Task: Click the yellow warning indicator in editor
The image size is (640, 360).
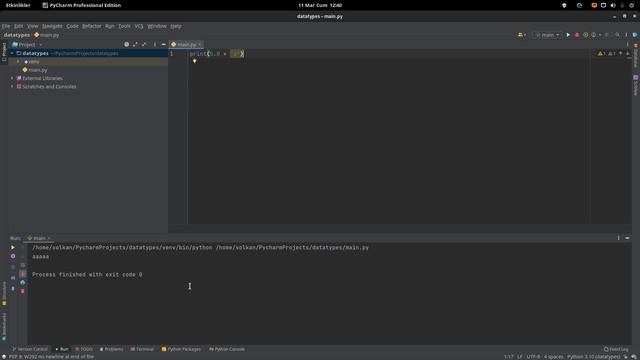Action: pos(601,53)
